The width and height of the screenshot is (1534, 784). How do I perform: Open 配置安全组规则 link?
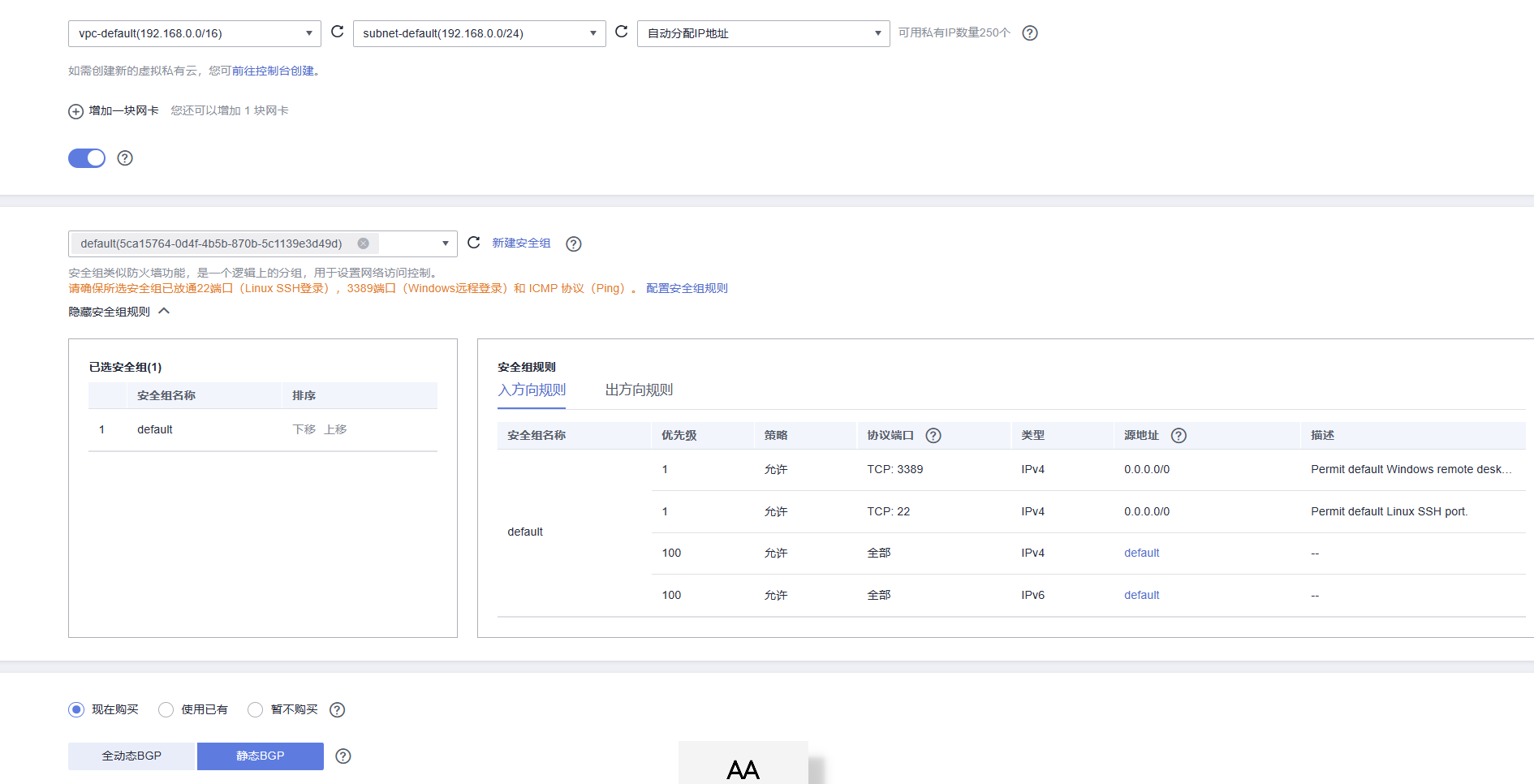[687, 289]
